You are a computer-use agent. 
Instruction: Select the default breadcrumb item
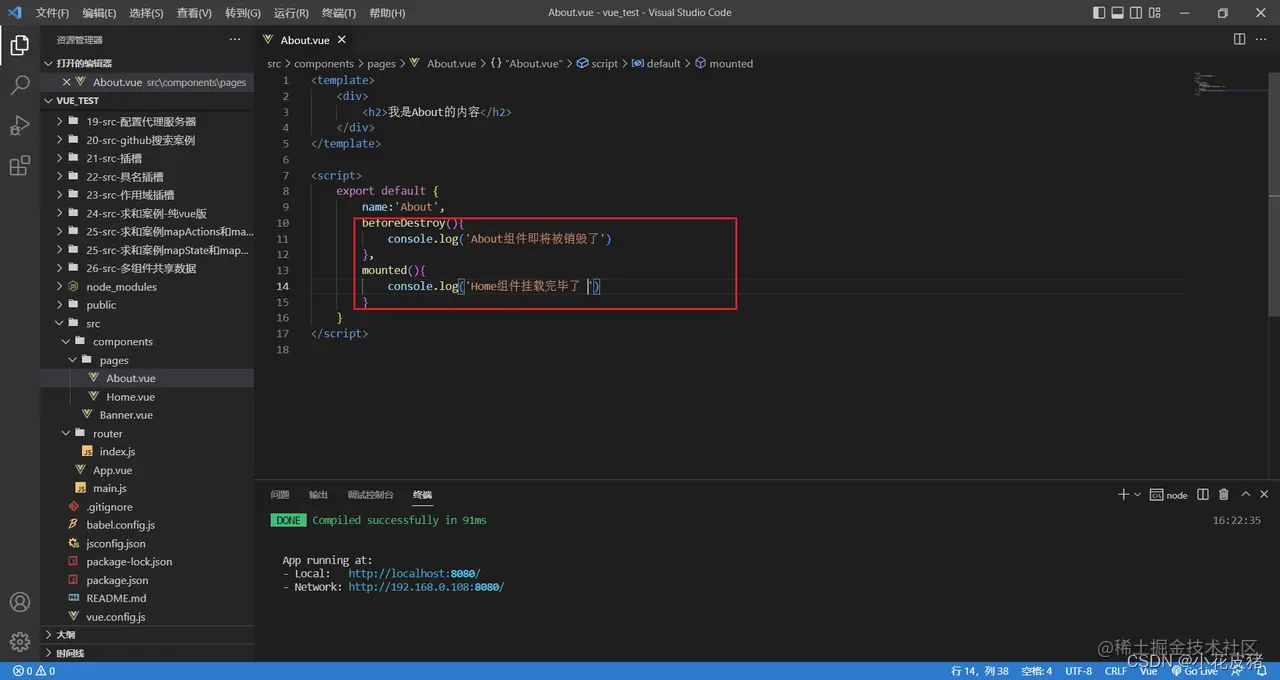pos(656,63)
